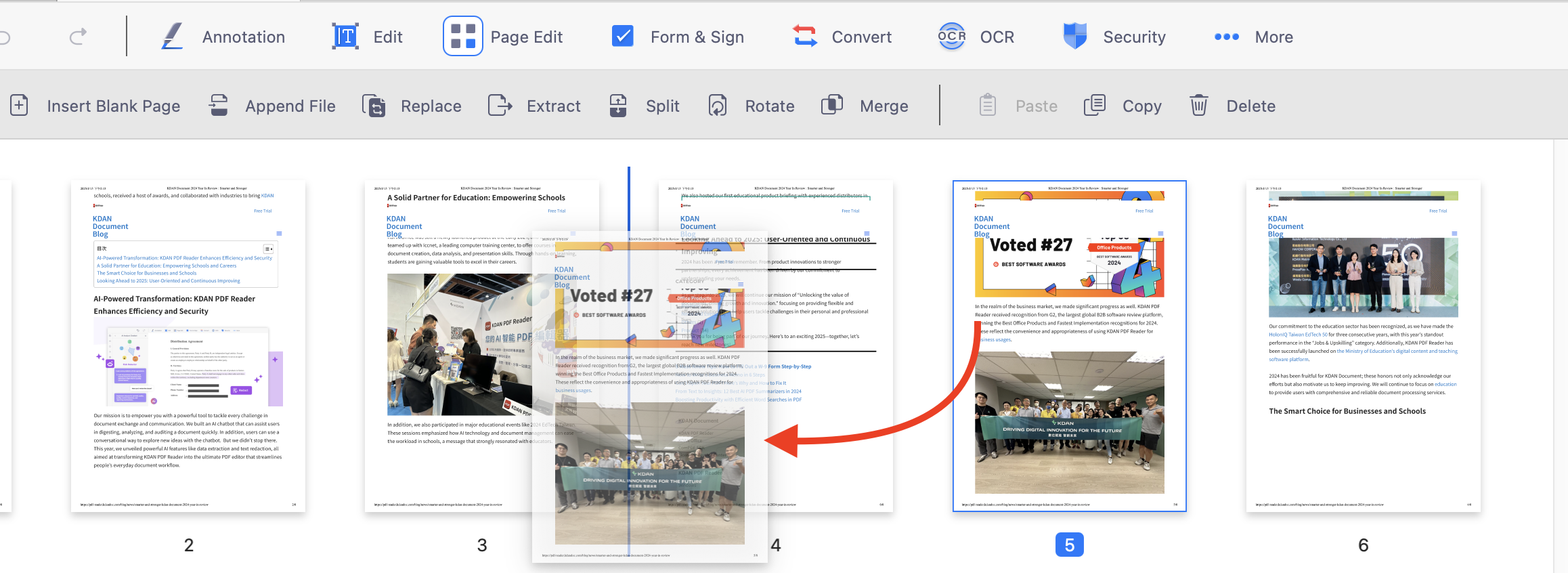Choose Merge
Viewport: 1568px width, 573px height.
[884, 106]
